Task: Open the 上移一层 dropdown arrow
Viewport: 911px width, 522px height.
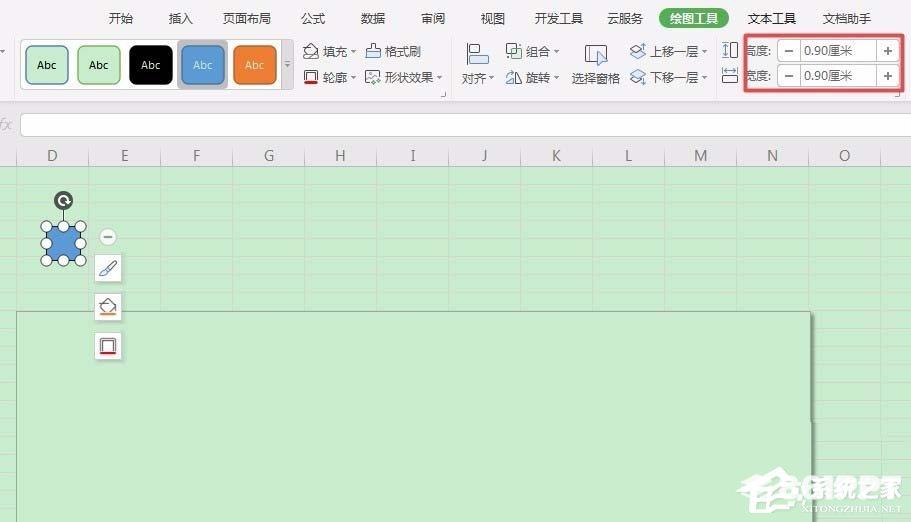Action: pos(705,52)
